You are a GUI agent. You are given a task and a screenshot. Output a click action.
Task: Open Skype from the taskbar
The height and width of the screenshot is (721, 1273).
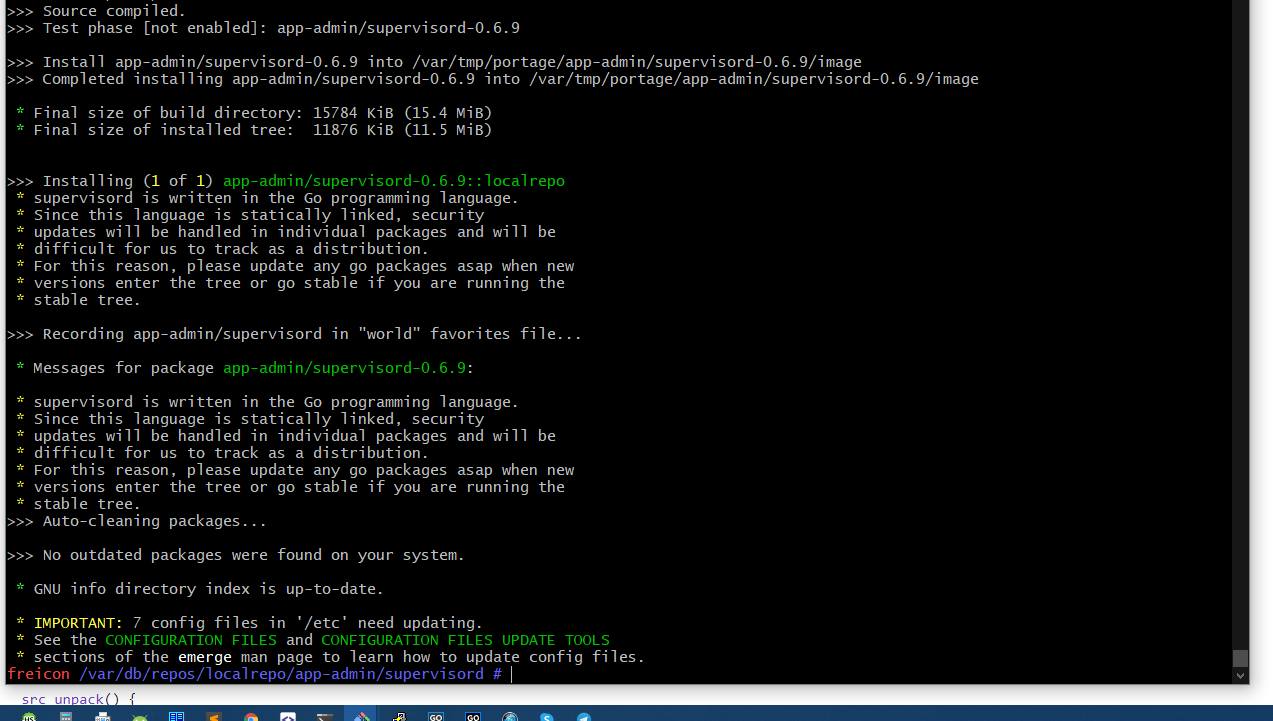coord(546,717)
